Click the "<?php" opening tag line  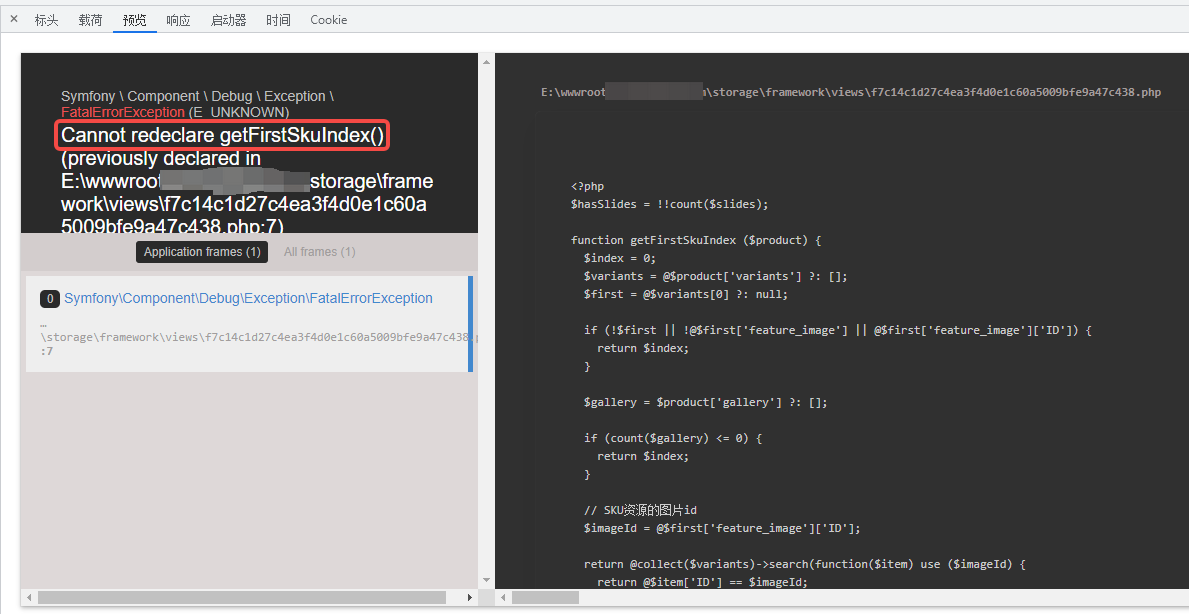[x=587, y=186]
